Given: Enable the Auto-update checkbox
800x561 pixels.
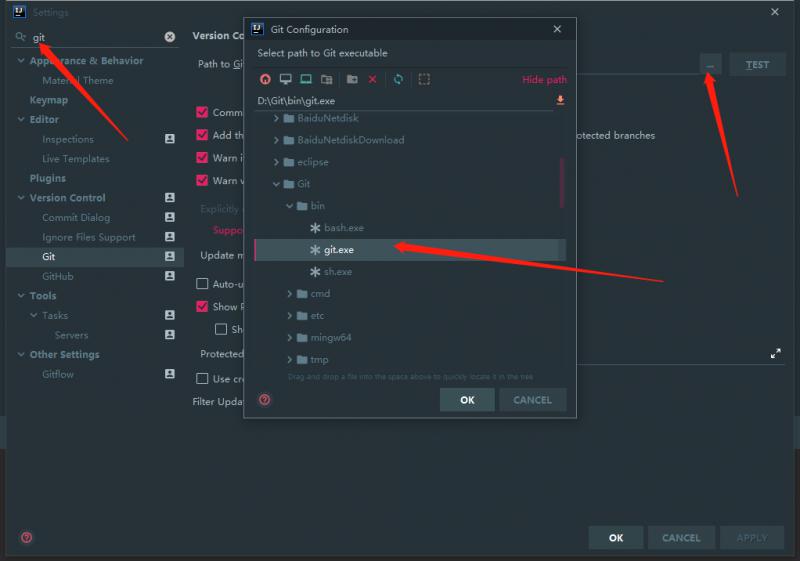Looking at the screenshot, I should click(202, 284).
